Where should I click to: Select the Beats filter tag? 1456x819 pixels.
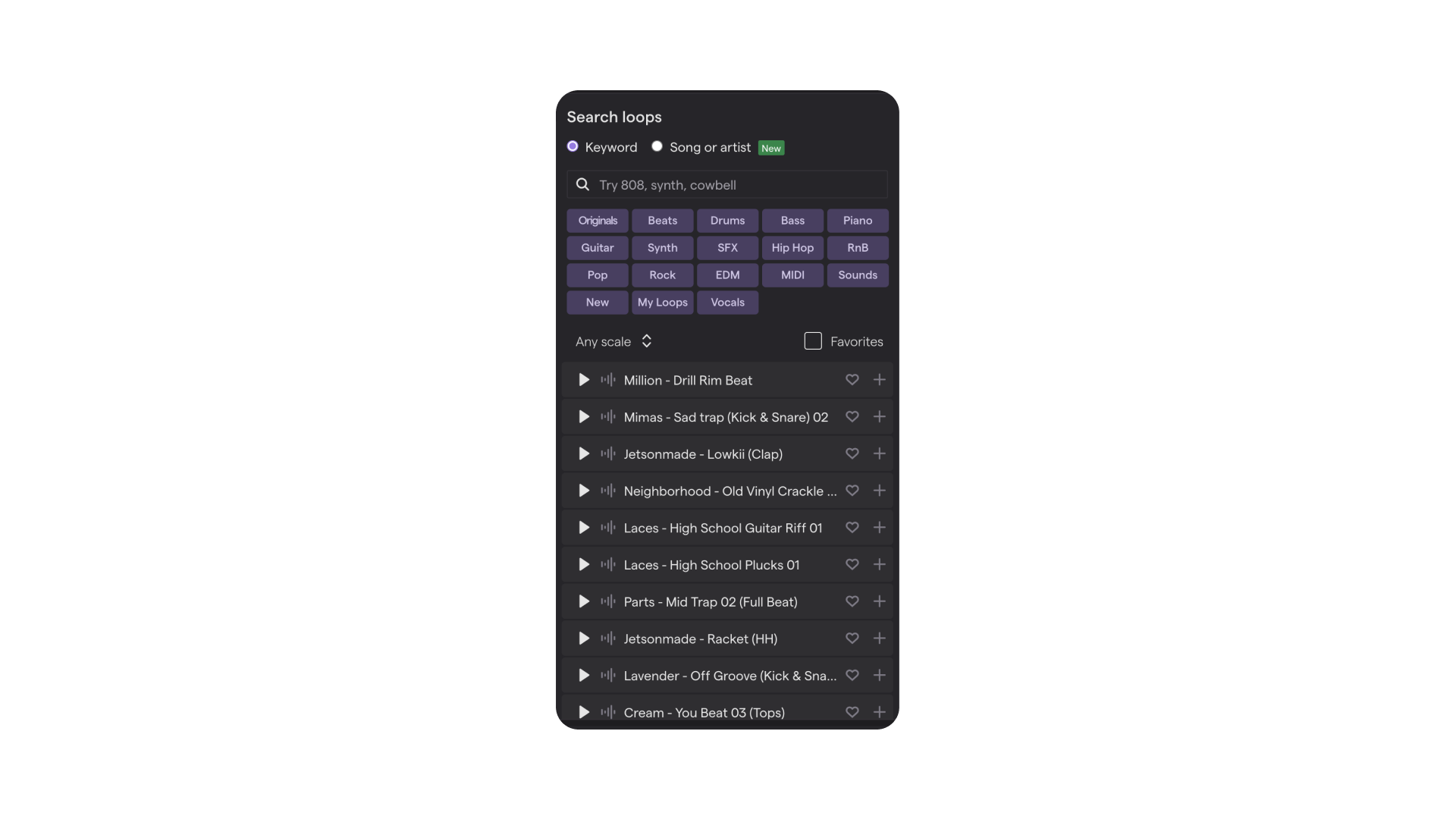(x=662, y=220)
